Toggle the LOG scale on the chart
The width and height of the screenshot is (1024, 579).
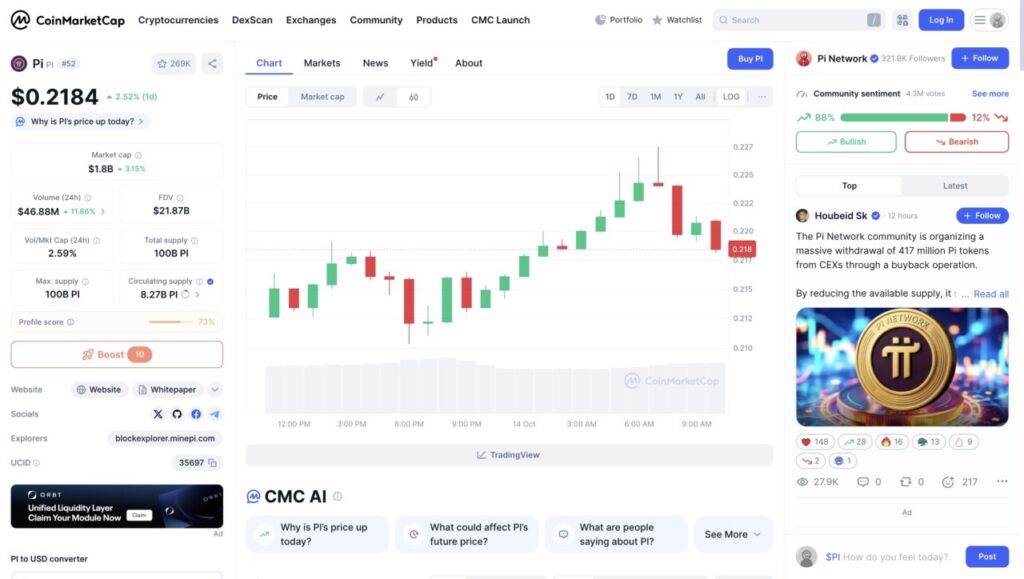(x=731, y=97)
